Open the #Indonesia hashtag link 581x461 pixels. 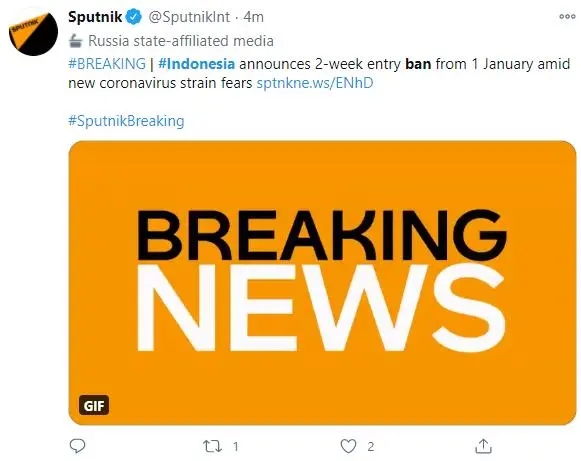tap(196, 64)
